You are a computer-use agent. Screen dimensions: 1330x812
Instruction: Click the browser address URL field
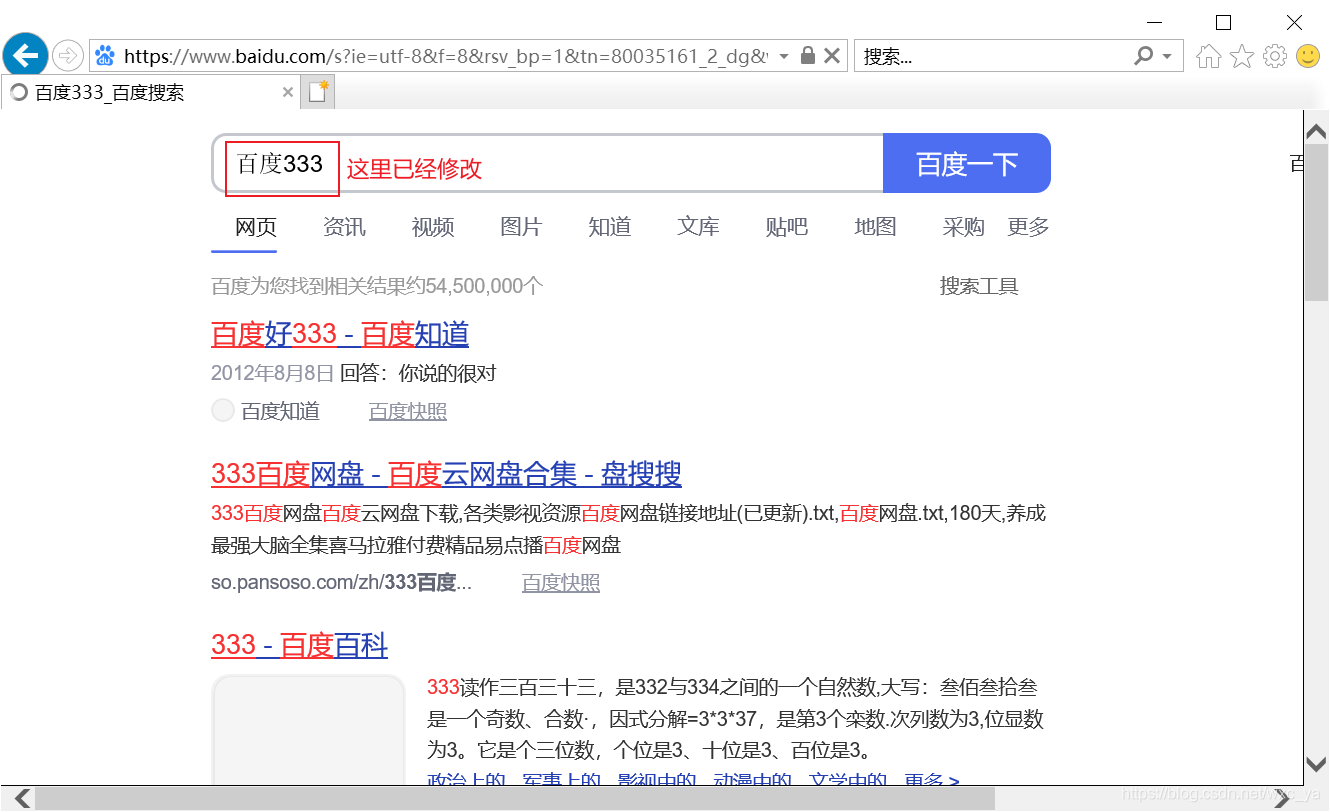click(445, 56)
